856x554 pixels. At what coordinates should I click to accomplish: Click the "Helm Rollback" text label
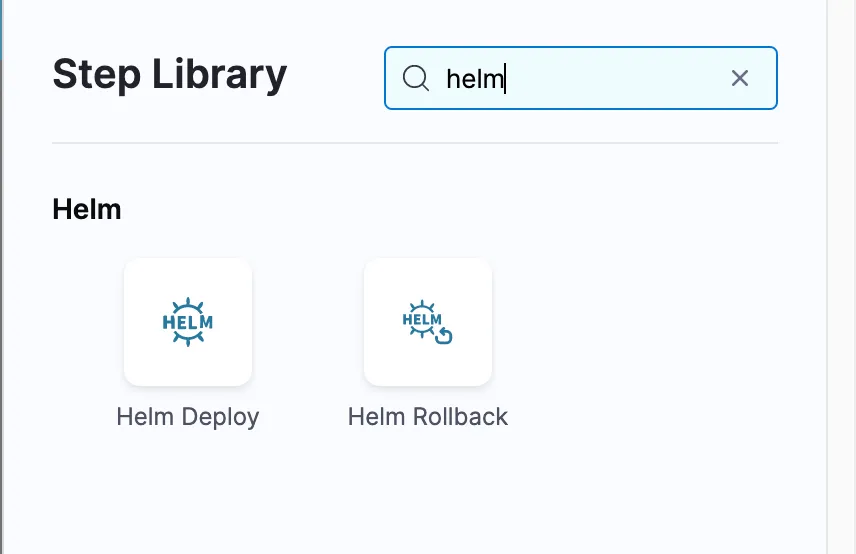click(x=428, y=416)
